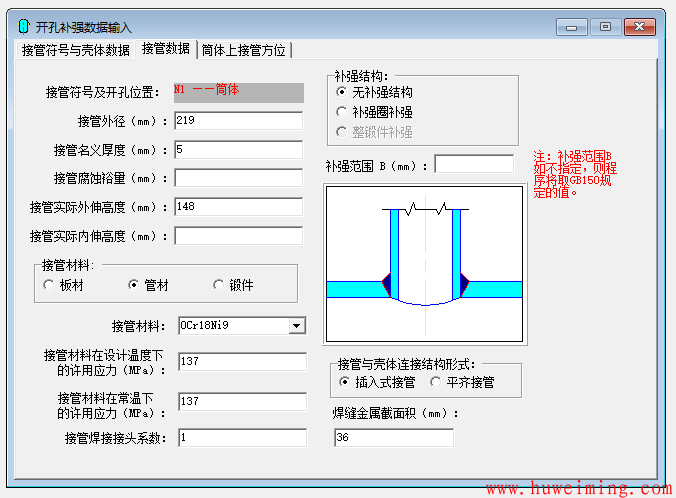The width and height of the screenshot is (676, 498).
Task: Select 板材 as nozzle material type
Action: tap(50, 285)
